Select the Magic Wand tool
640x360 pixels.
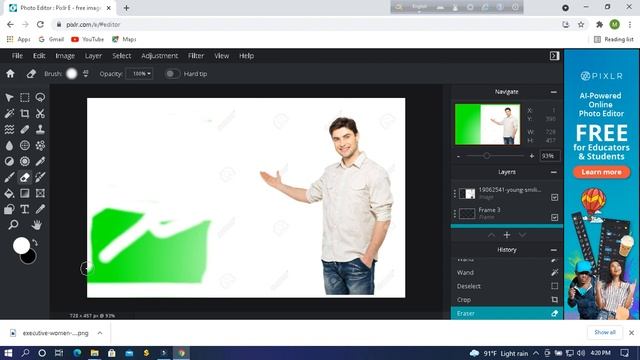pyautogui.click(x=9, y=113)
